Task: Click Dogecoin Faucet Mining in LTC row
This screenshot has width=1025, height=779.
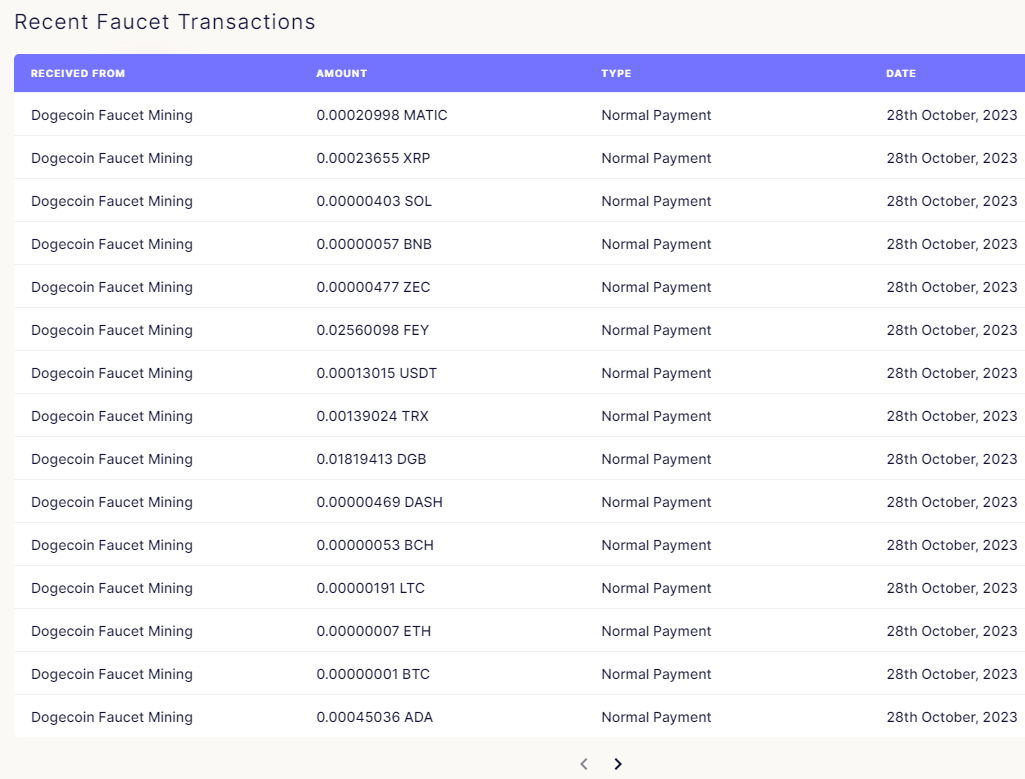Action: pyautogui.click(x=112, y=588)
